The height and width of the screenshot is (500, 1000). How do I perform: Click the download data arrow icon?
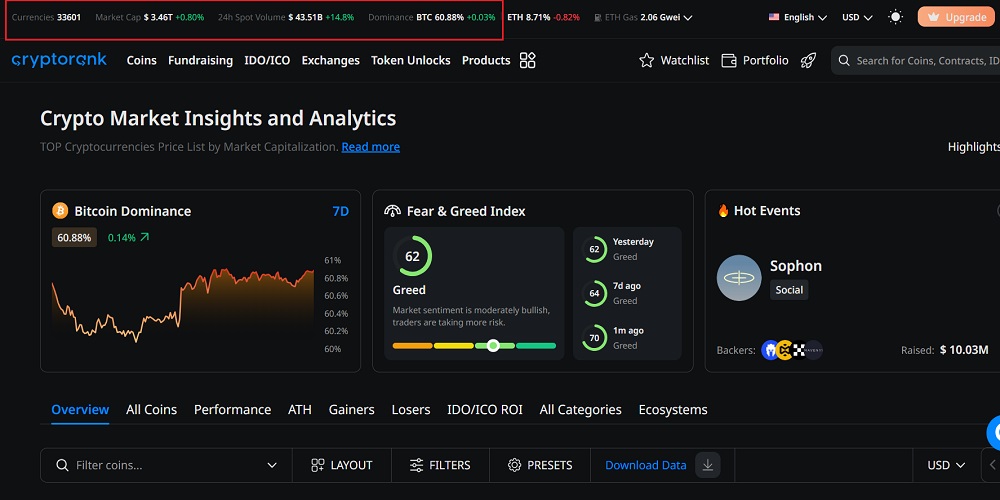coord(708,465)
